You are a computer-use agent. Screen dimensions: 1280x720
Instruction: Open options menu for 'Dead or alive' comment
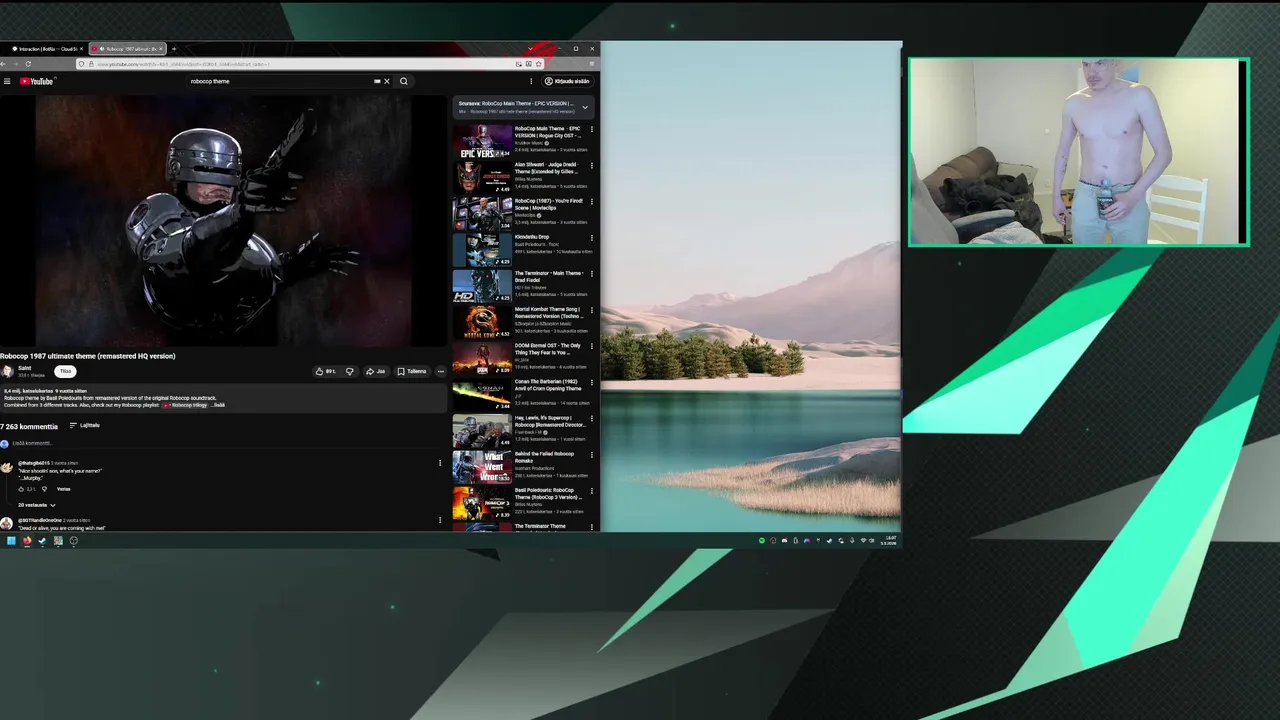(x=440, y=520)
